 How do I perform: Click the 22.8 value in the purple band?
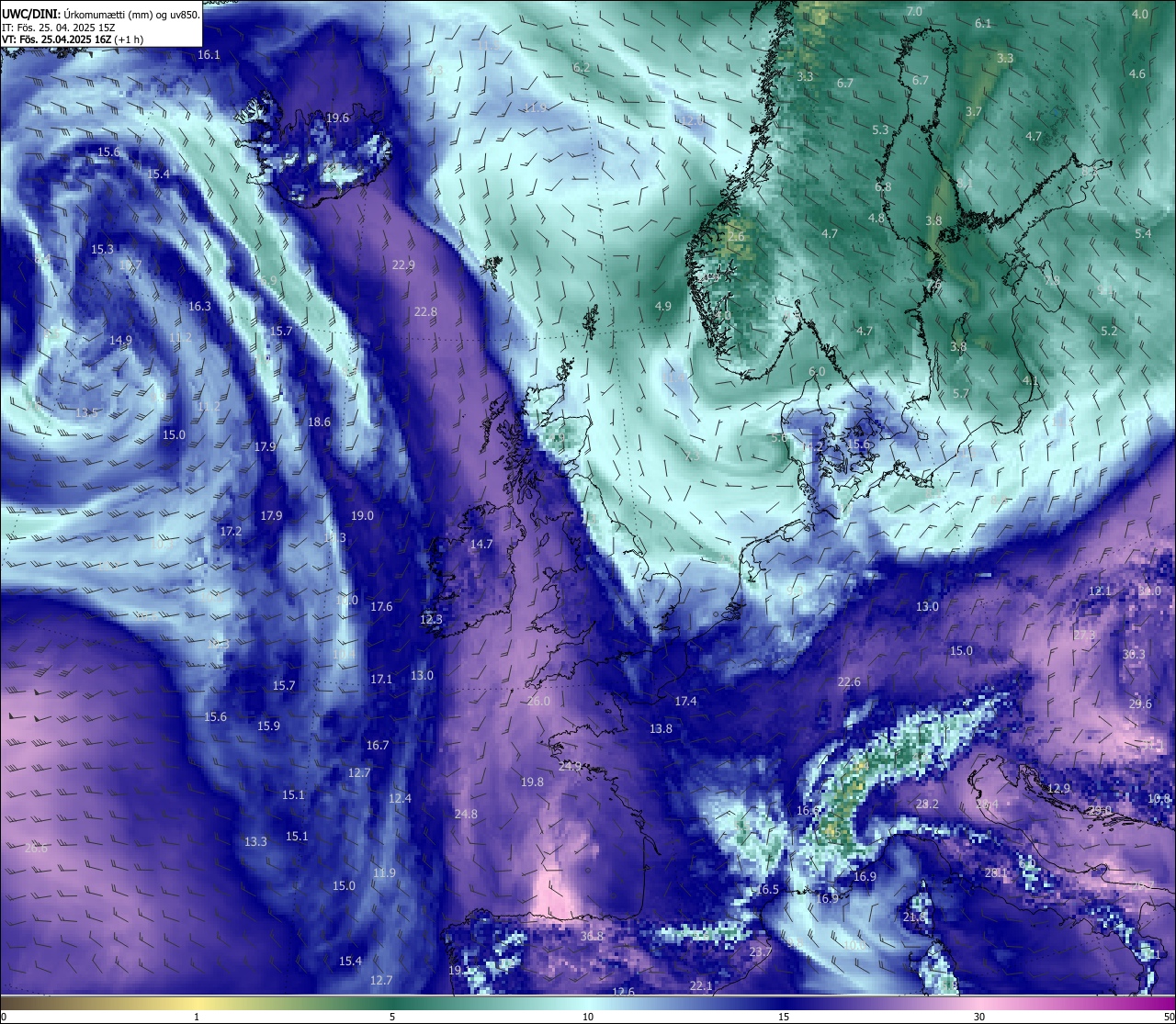pos(425,311)
